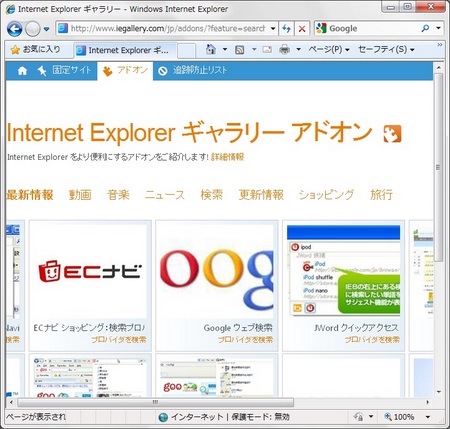Expand the command bar overflow chevron

point(440,45)
